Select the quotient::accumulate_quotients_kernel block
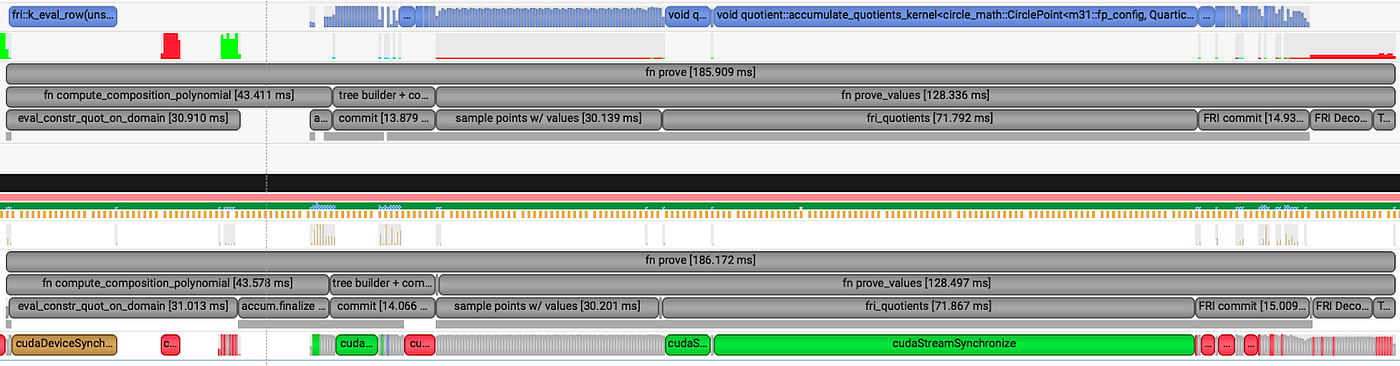This screenshot has height=366, width=1400. [955, 16]
